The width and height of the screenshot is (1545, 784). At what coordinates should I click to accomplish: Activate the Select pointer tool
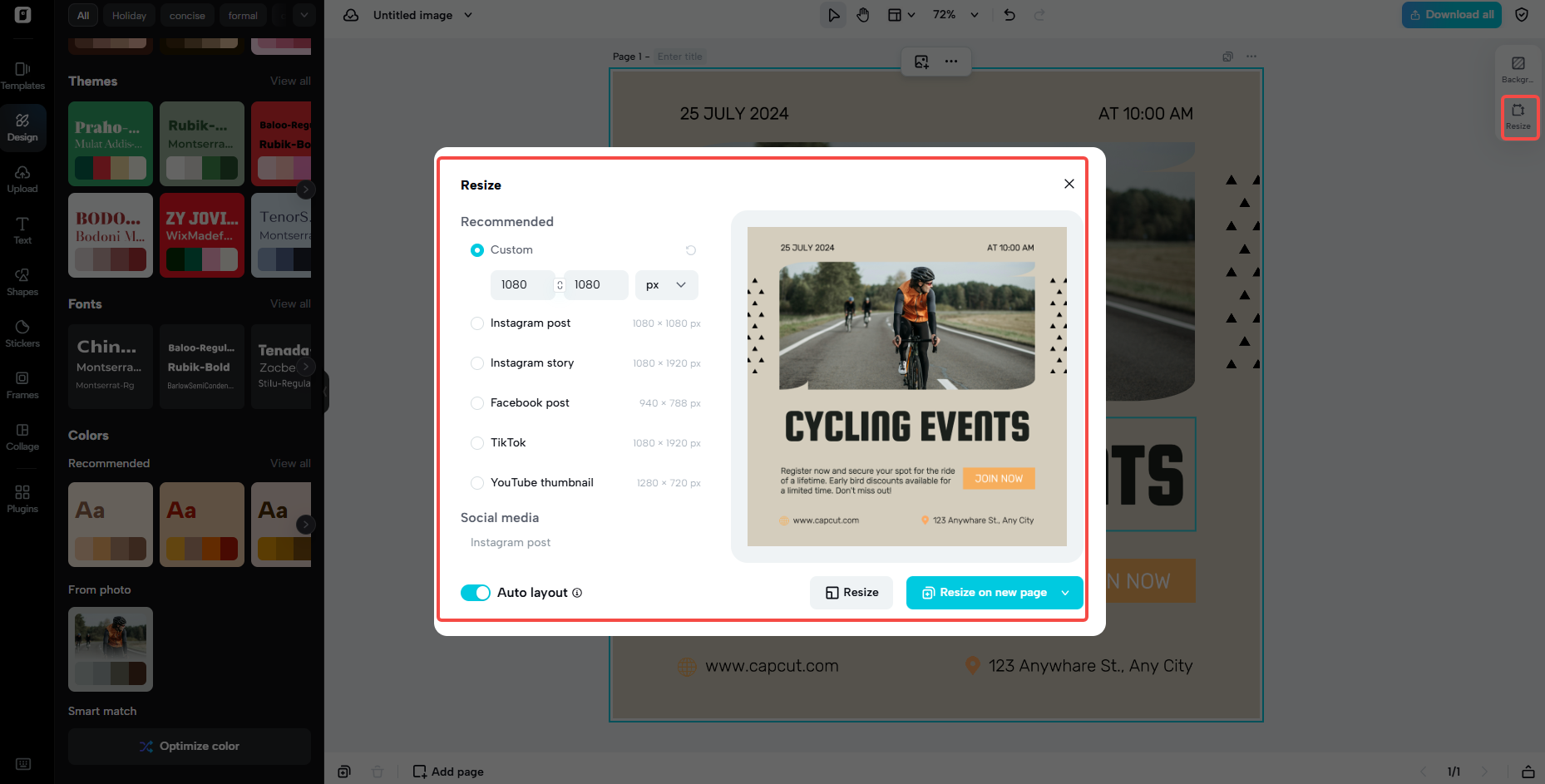click(833, 15)
